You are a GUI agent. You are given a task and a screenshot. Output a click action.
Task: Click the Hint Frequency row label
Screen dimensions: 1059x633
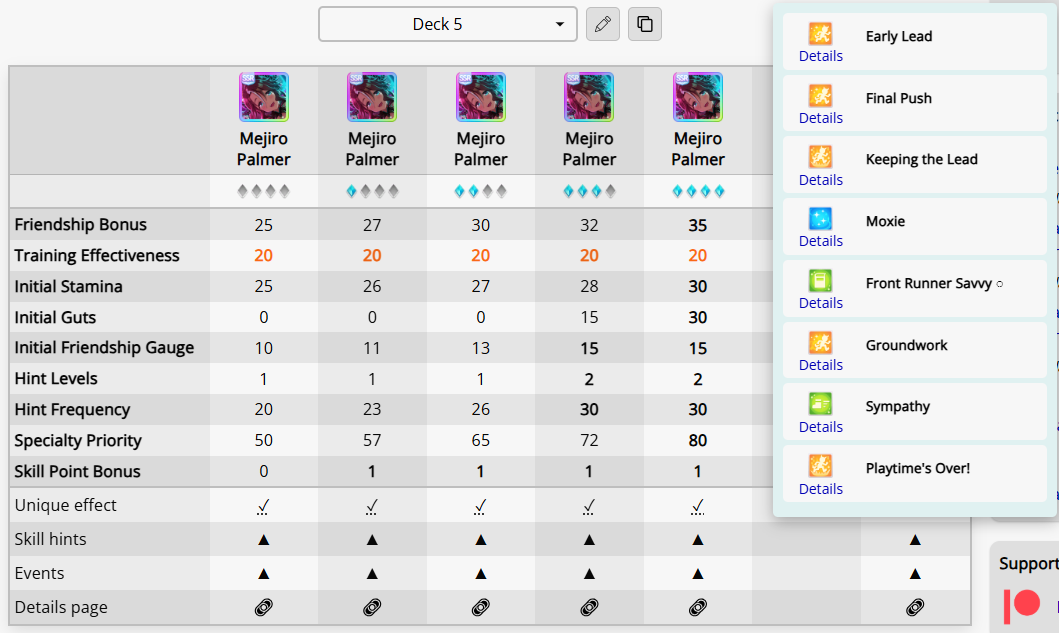72,409
